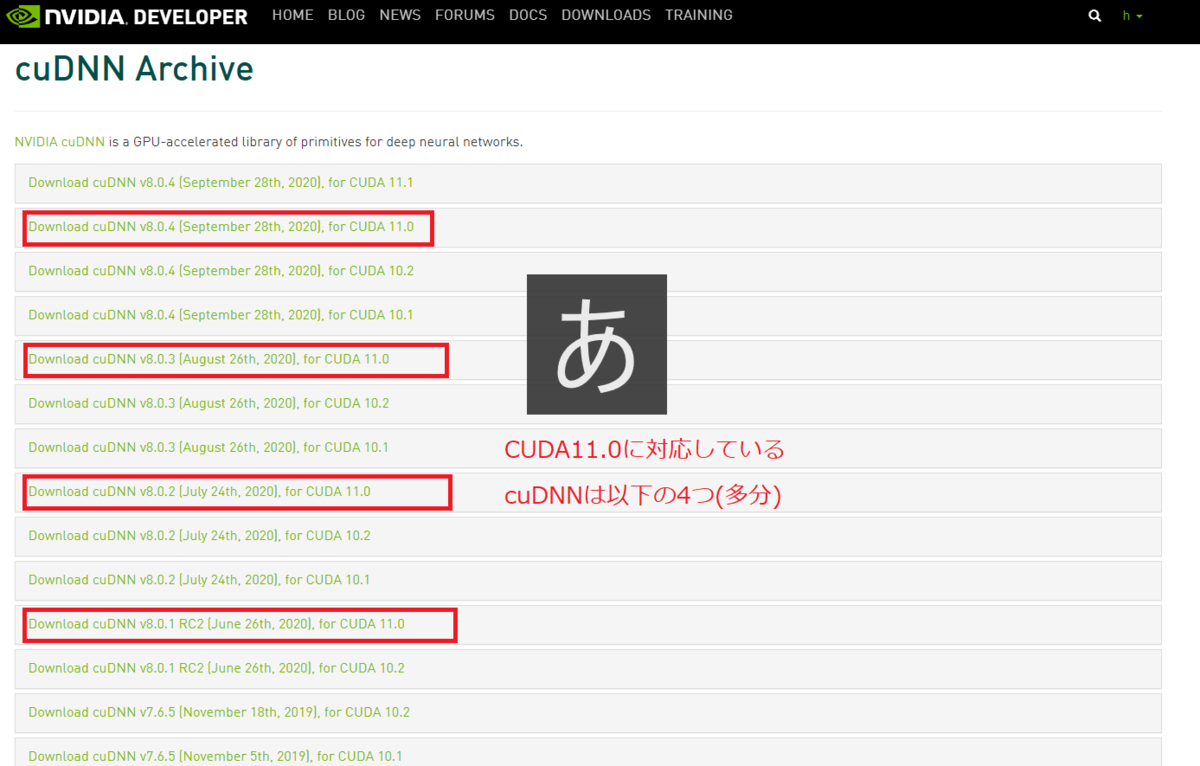
Task: Select DOWNLOADS in the navigation bar
Action: pyautogui.click(x=606, y=15)
